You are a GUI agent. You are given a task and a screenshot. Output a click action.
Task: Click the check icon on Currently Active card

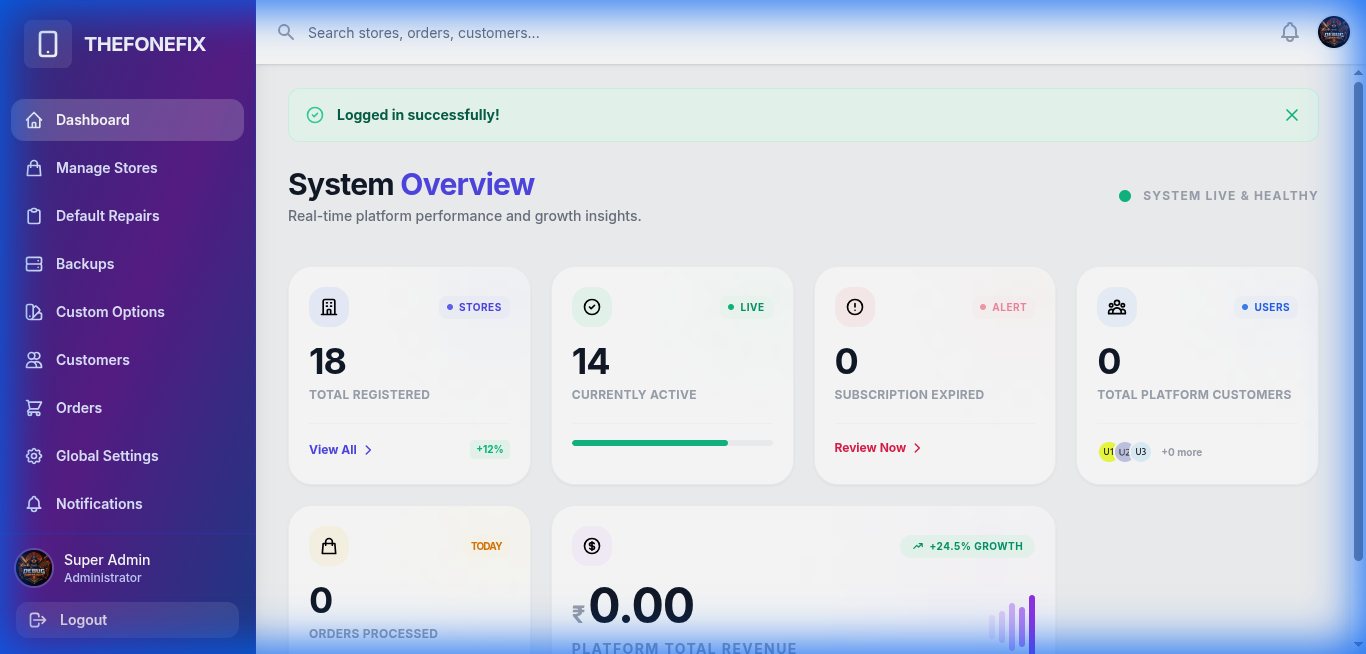tap(592, 307)
